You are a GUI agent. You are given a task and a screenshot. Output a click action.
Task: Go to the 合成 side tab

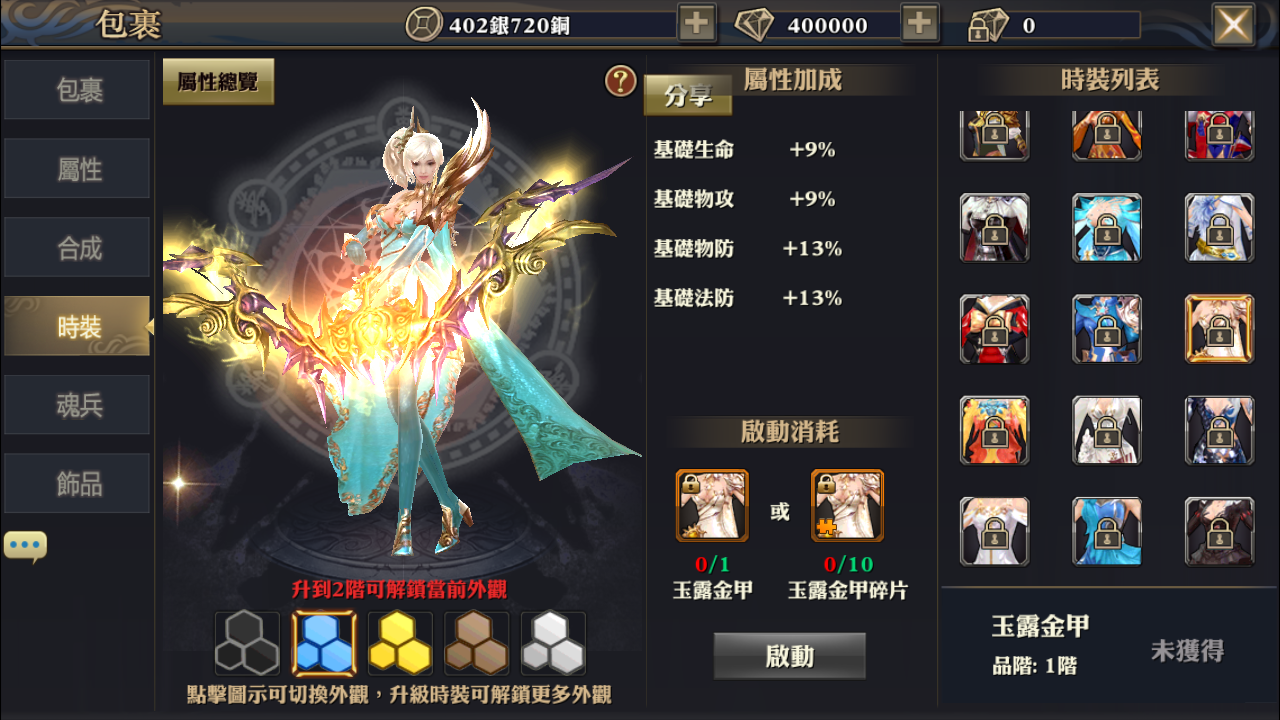point(77,247)
